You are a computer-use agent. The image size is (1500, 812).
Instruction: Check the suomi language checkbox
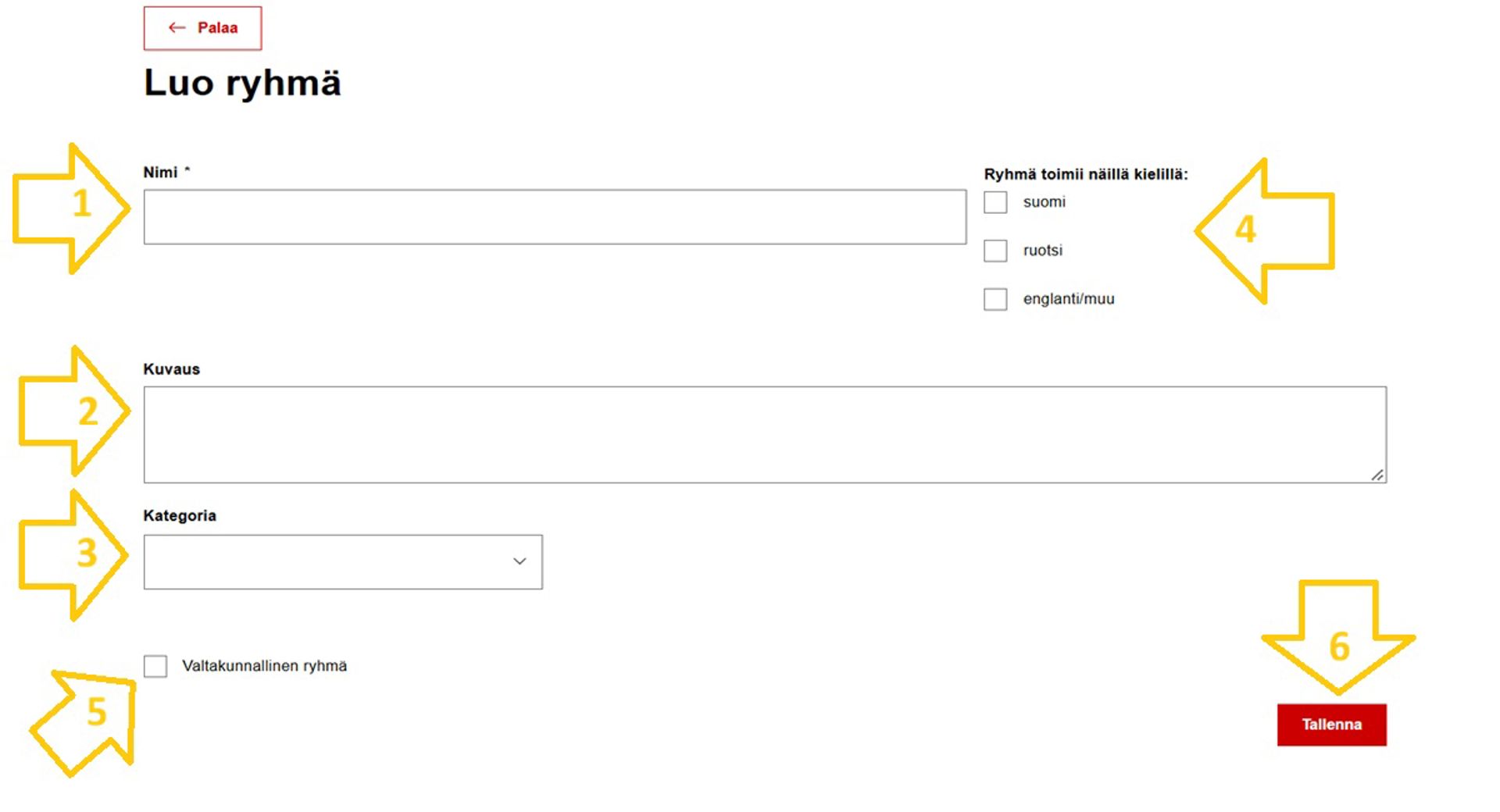[995, 202]
